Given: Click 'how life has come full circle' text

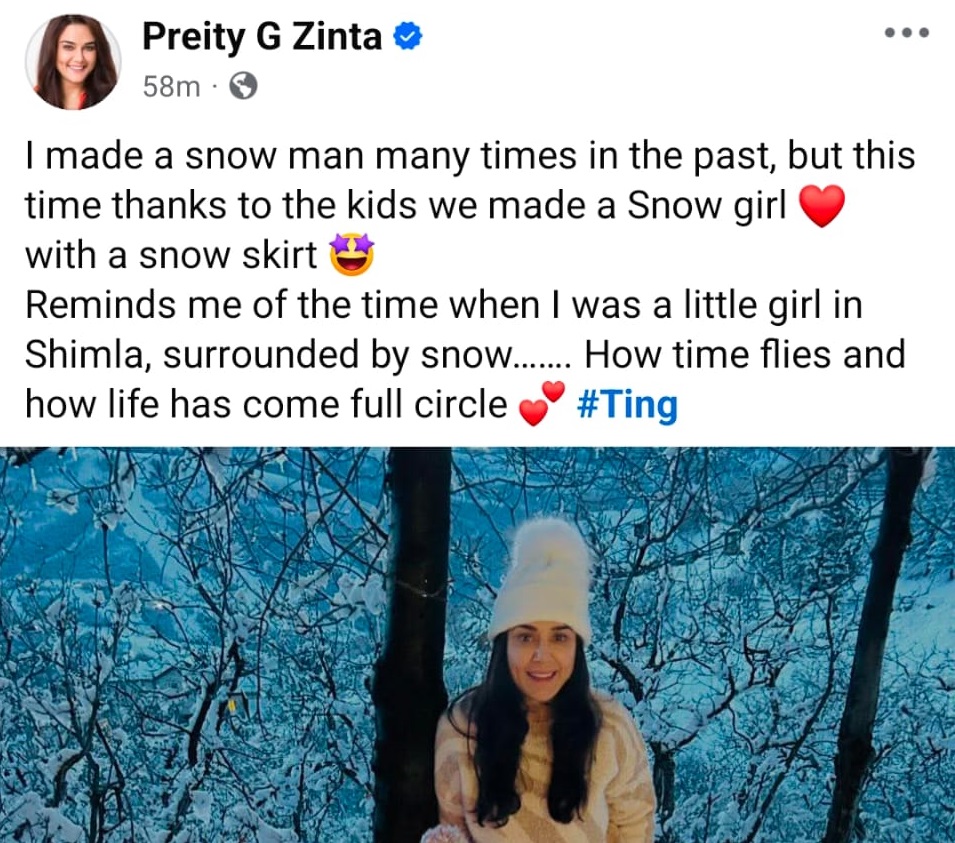Looking at the screenshot, I should click(x=266, y=405).
